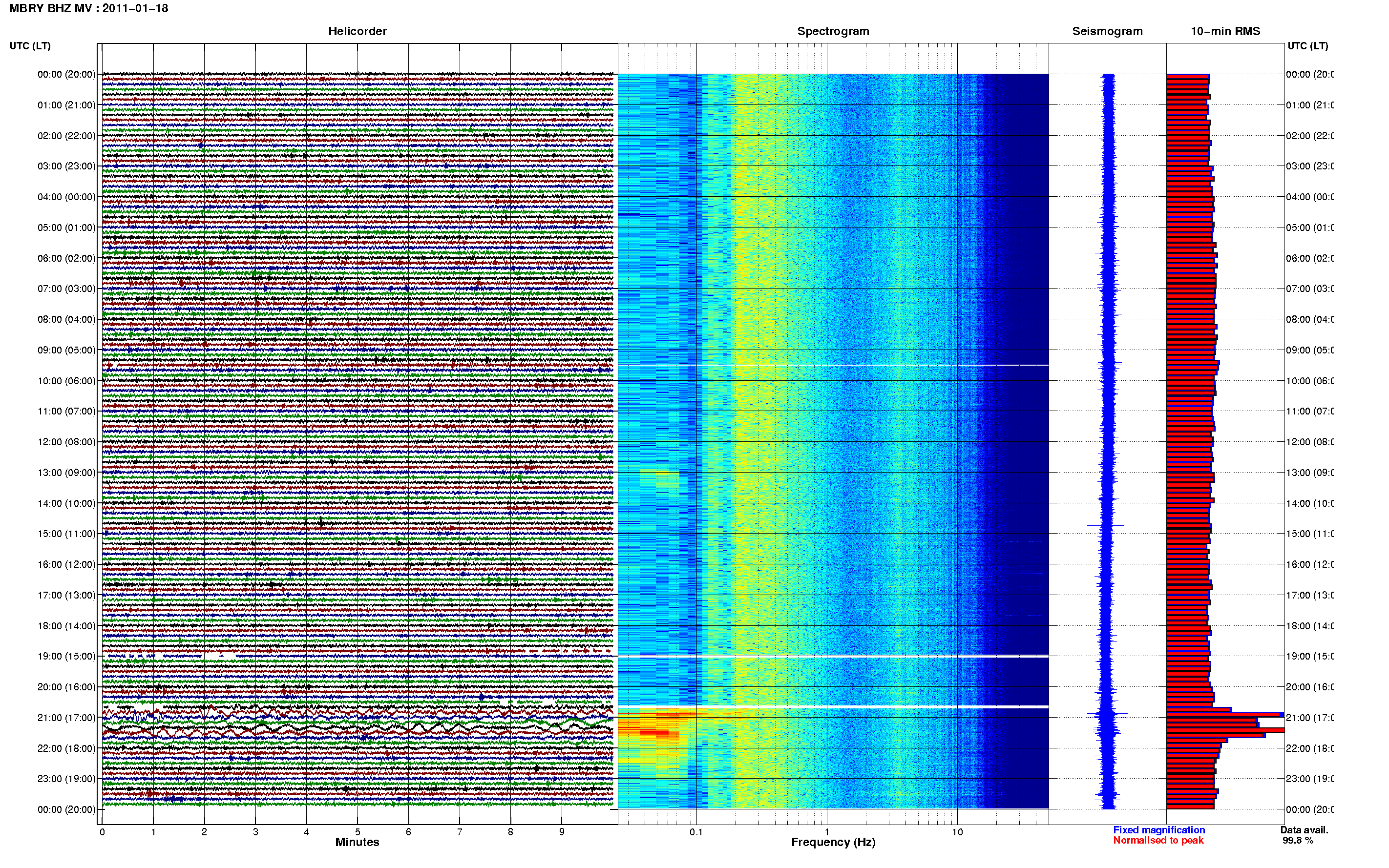The width and height of the screenshot is (1389, 868).
Task: Click left axis label '14:00 (10:00)'
Action: coord(66,503)
